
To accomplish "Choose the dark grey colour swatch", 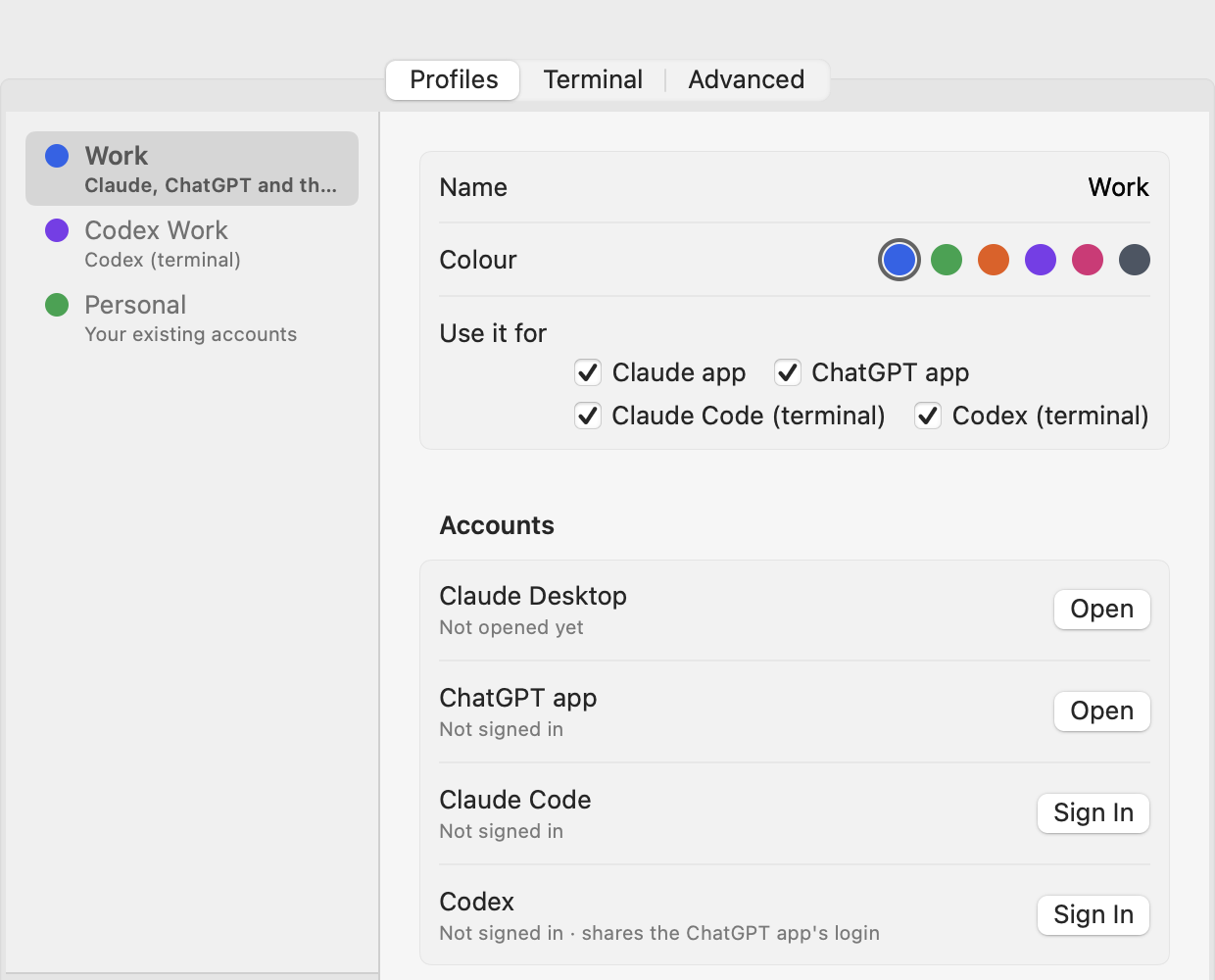I will tap(1135, 260).
